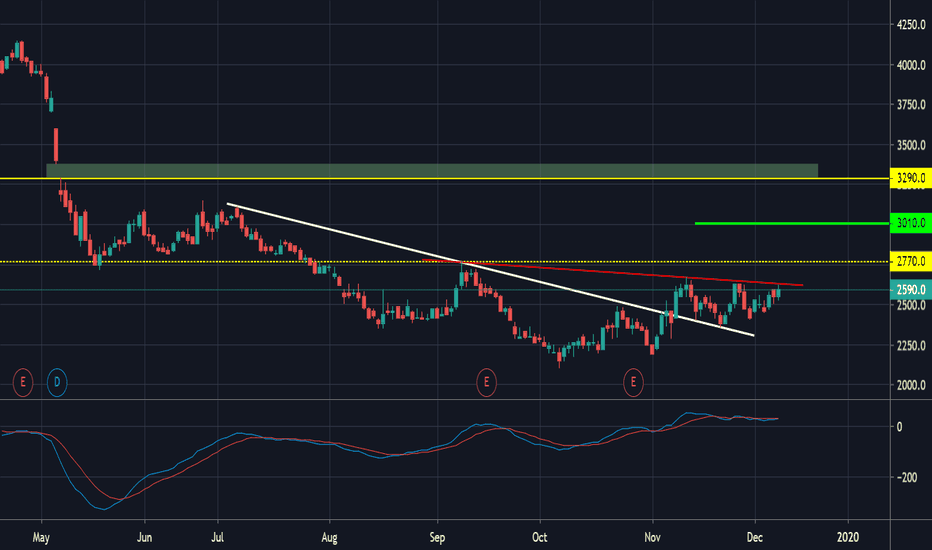Click the Jun label on time axis

[144, 538]
